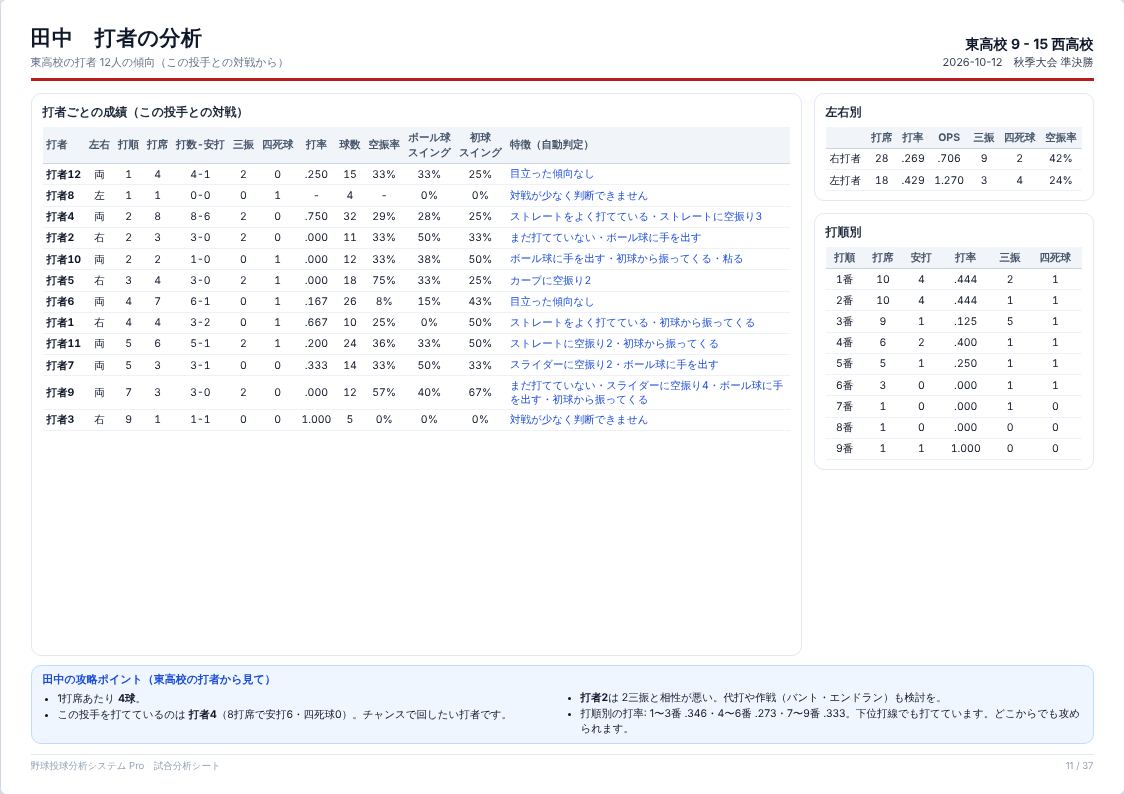Select the 打者4 row name
Screen dimensions: 1124x794
point(60,216)
